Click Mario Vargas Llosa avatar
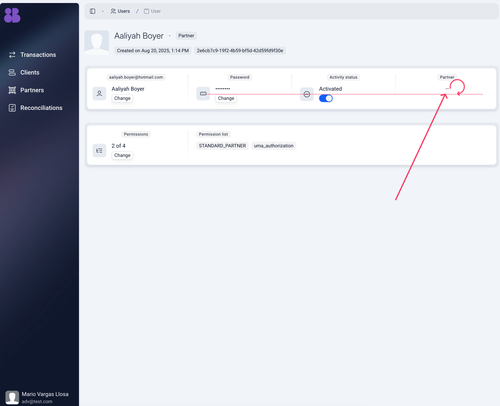Image resolution: width=500 pixels, height=406 pixels. point(12,397)
